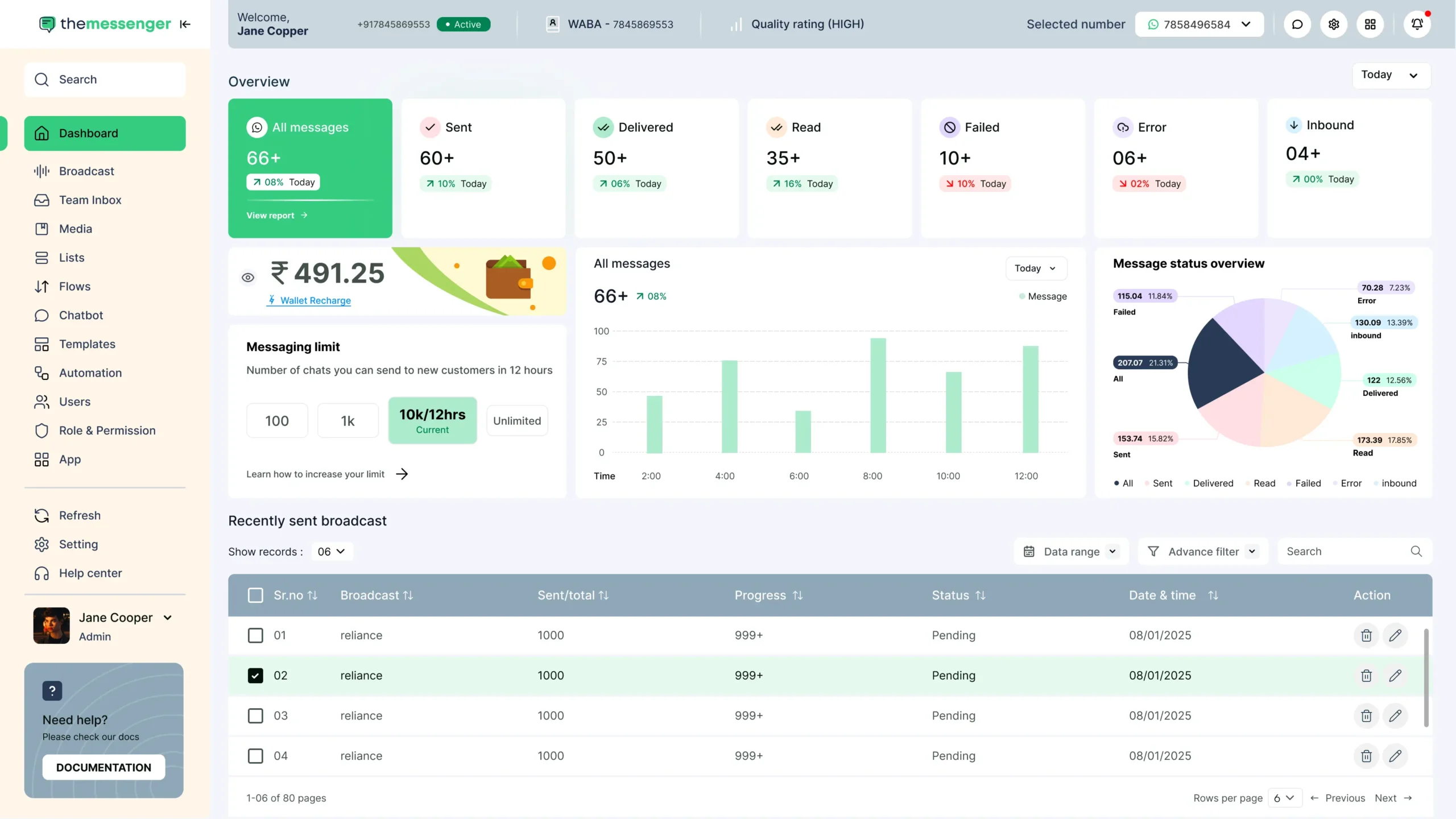This screenshot has height=819, width=1456.
Task: Open the apps grid icon top right
Action: (1371, 24)
